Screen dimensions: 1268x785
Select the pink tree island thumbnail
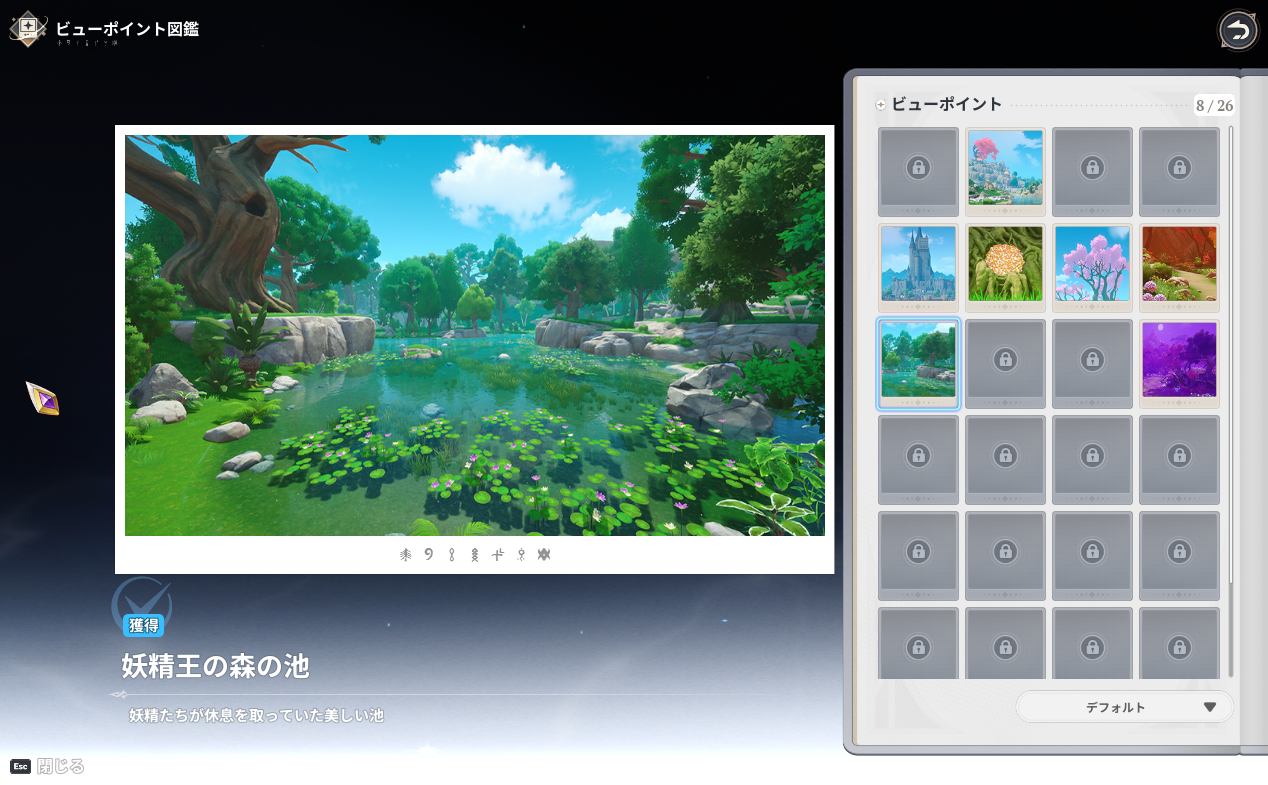point(1005,168)
